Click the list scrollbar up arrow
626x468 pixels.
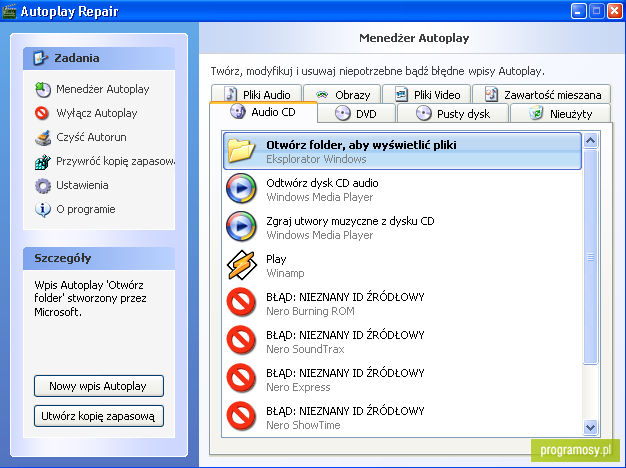[590, 140]
